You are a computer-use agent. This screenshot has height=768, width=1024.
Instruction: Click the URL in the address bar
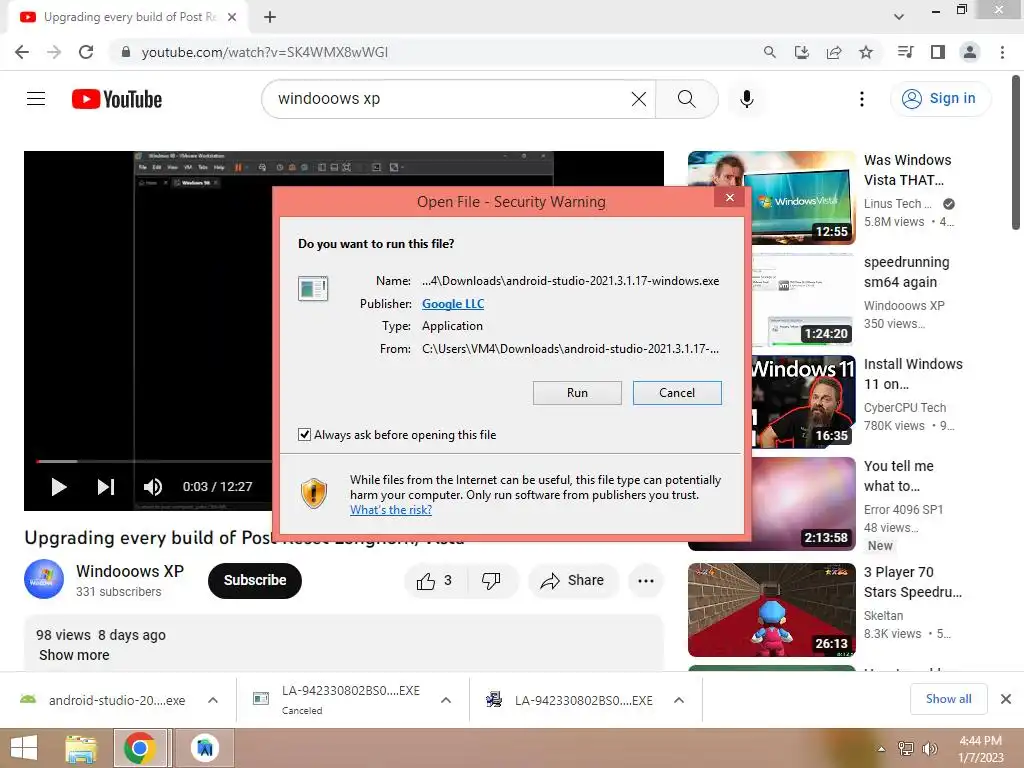pos(264,52)
